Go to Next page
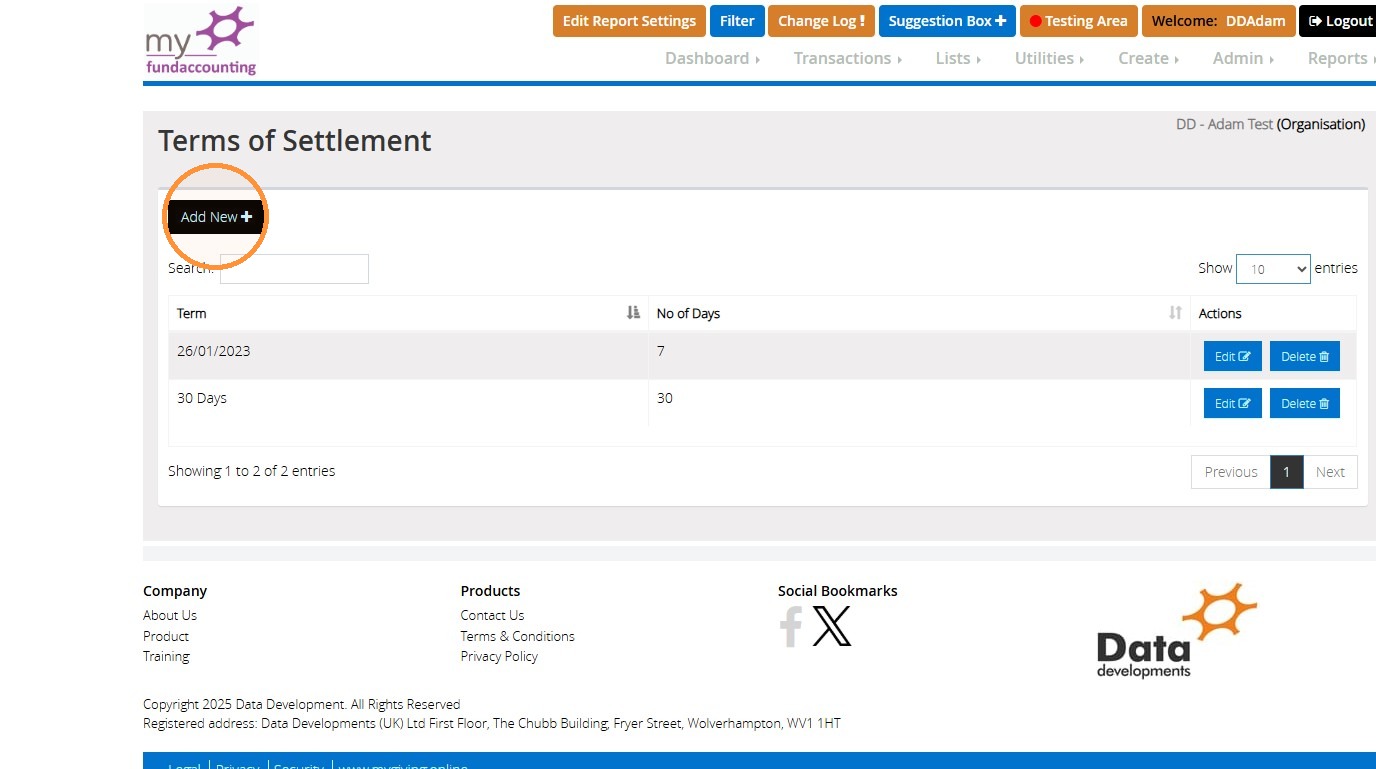Screen dimensions: 1376x769 click(x=1330, y=472)
